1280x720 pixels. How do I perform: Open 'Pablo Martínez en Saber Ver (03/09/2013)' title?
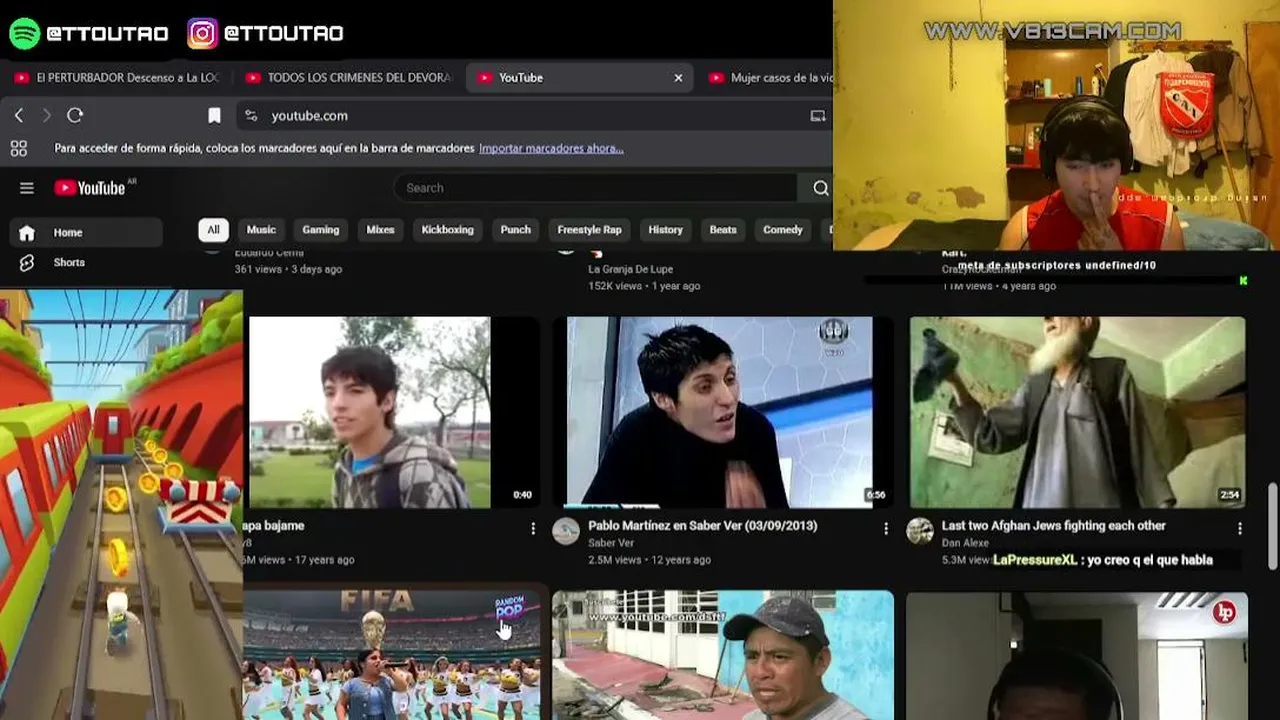(x=702, y=526)
